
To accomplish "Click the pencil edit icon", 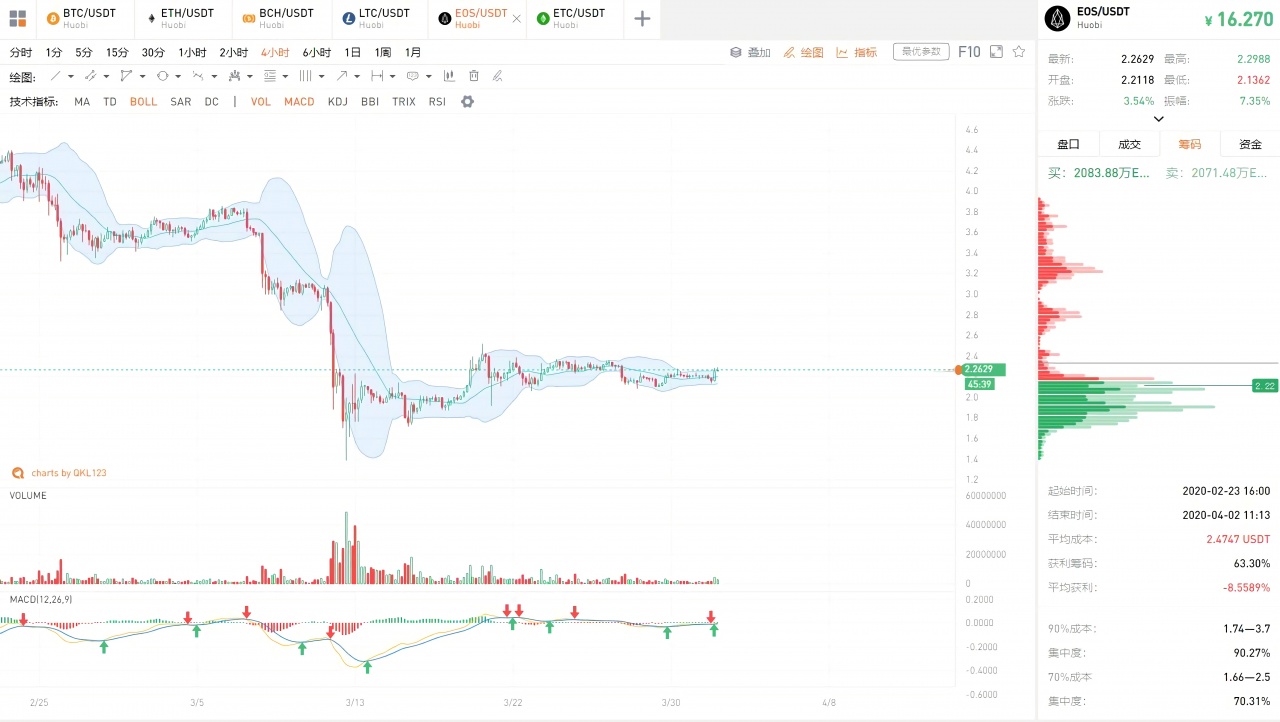I will (497, 76).
